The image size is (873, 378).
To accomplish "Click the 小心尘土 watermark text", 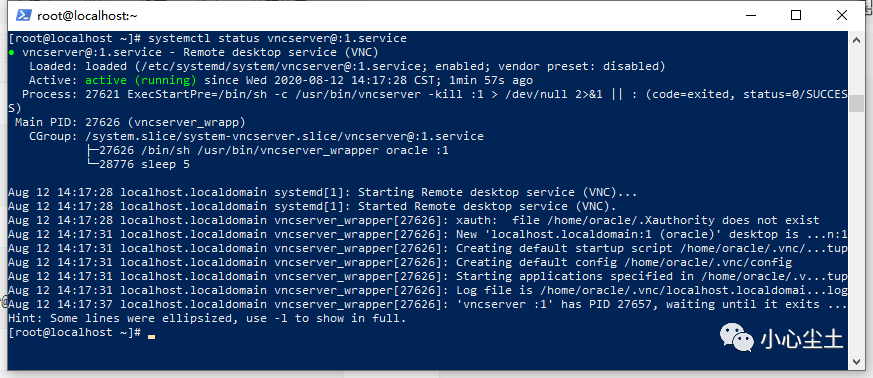I will pos(802,338).
